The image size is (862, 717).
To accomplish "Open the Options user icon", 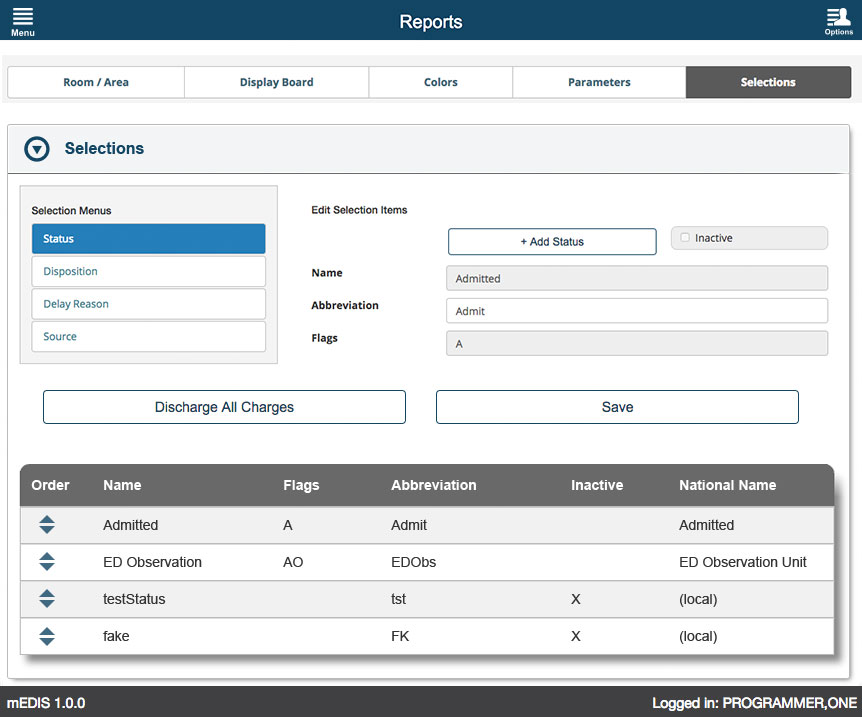I will [838, 21].
